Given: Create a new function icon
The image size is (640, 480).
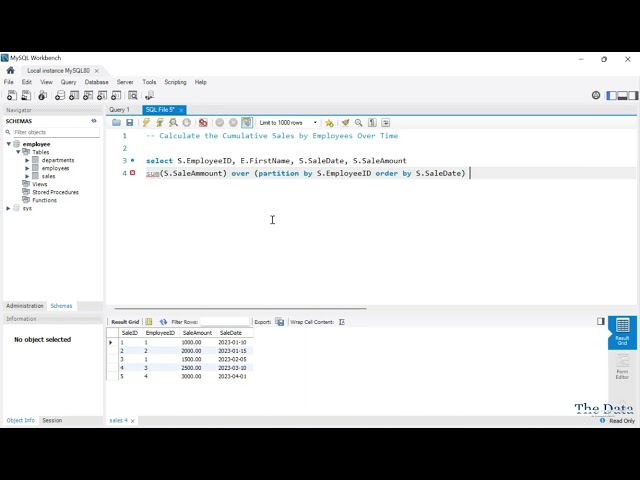Looking at the screenshot, I should tap(116, 96).
